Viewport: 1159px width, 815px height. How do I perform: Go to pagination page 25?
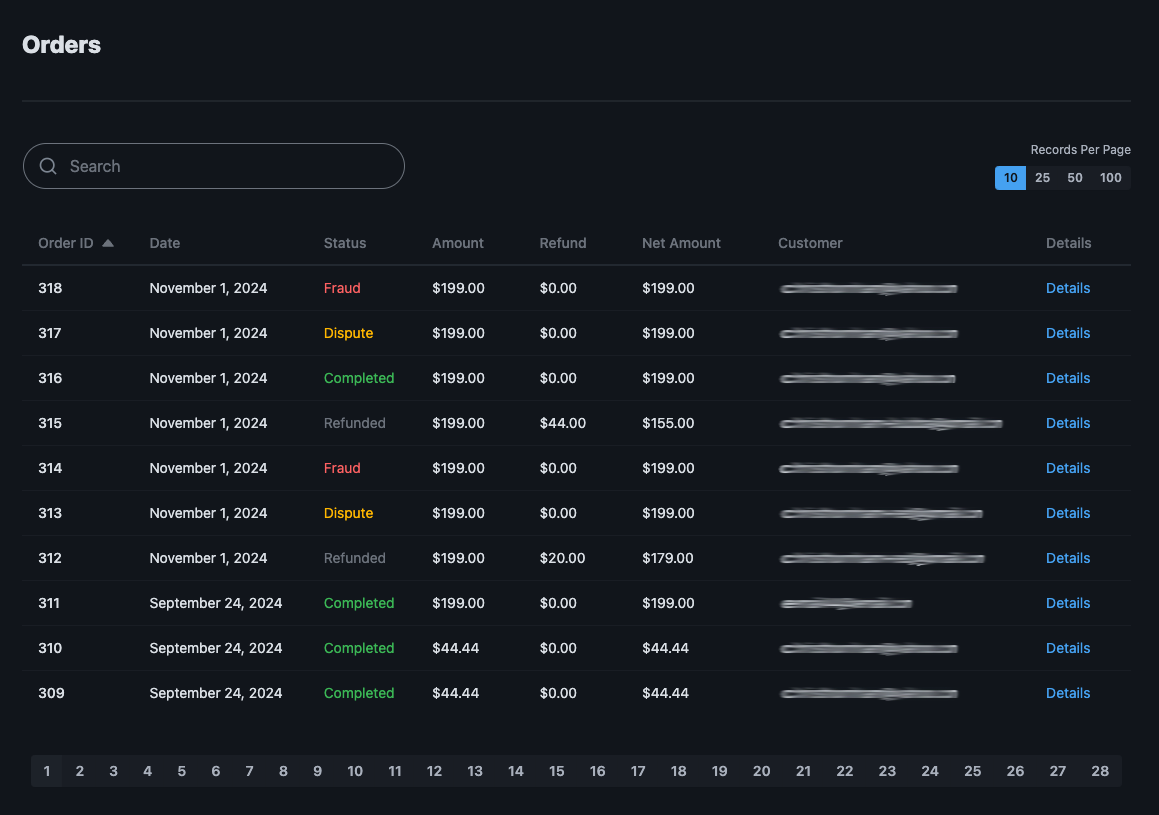(973, 771)
